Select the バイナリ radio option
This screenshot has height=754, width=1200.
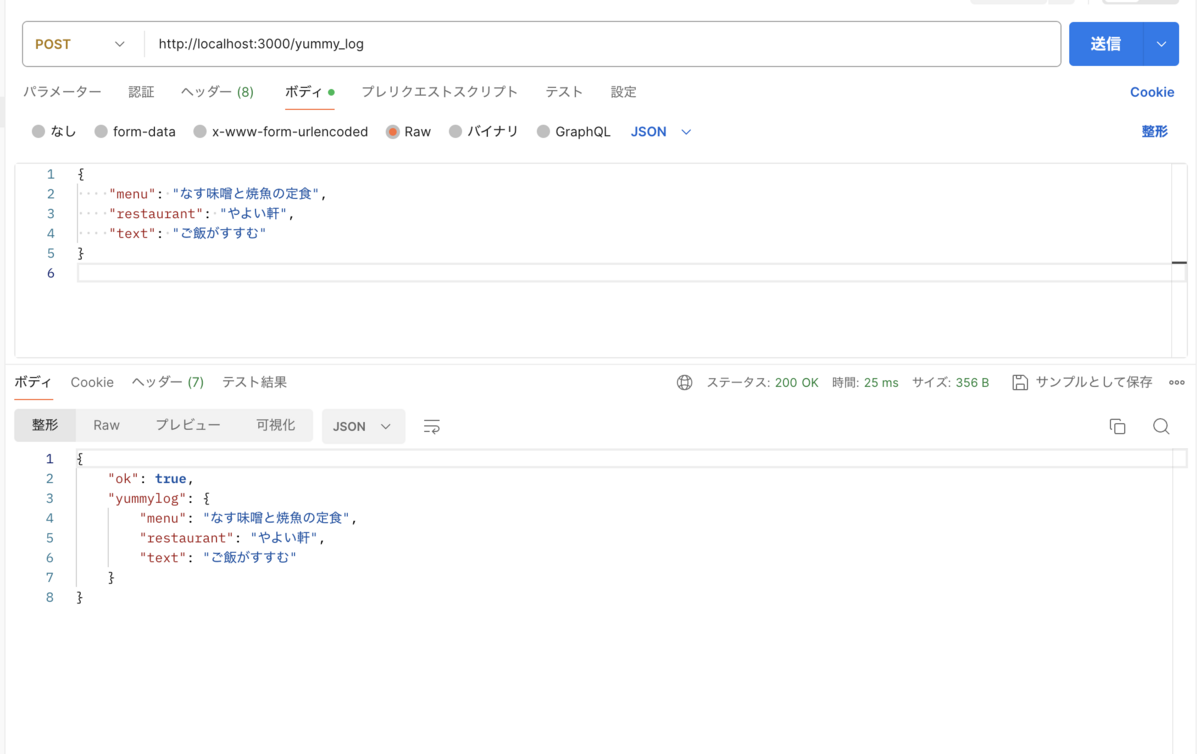[456, 132]
